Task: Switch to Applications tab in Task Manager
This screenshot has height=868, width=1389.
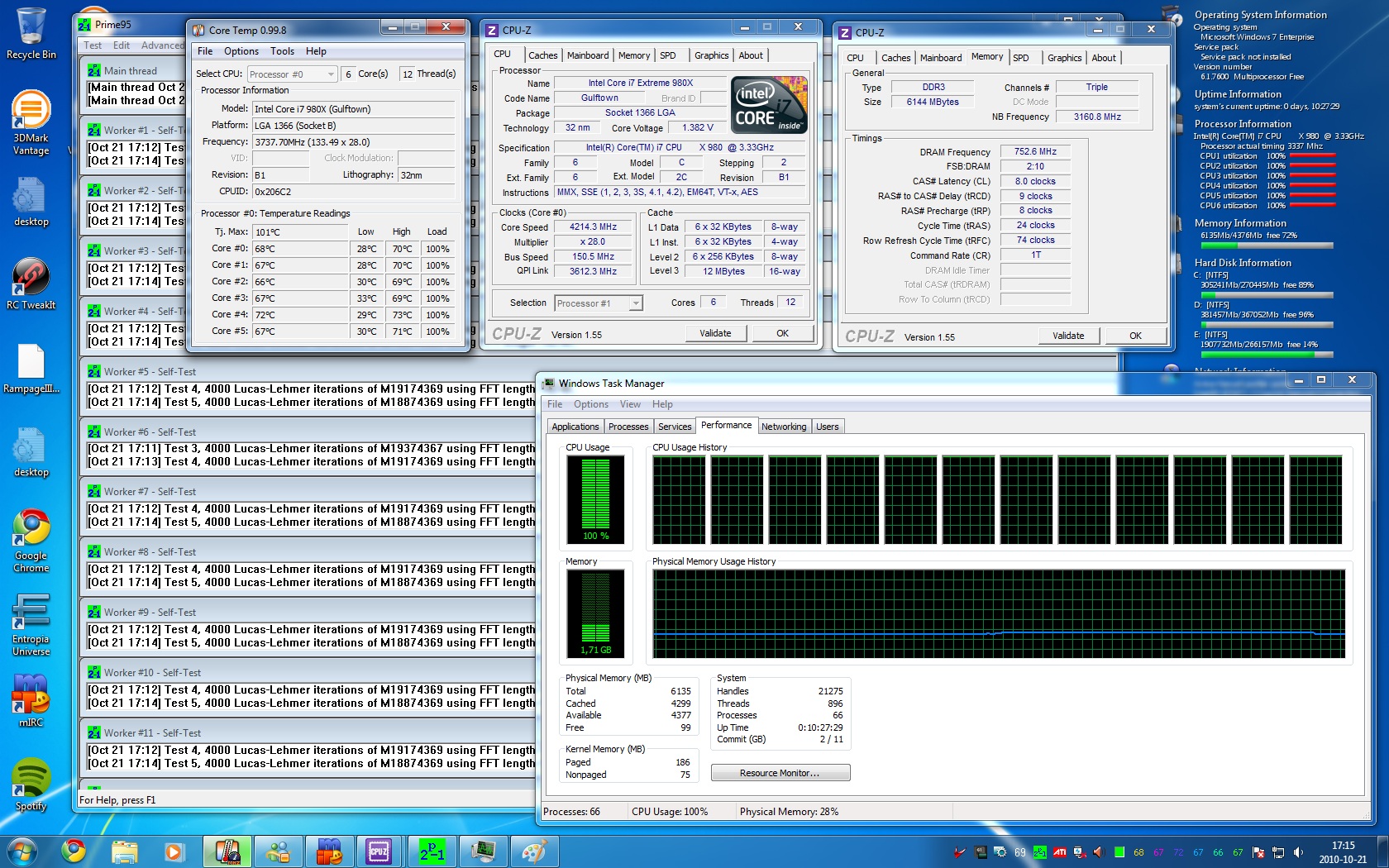Action: tap(575, 427)
